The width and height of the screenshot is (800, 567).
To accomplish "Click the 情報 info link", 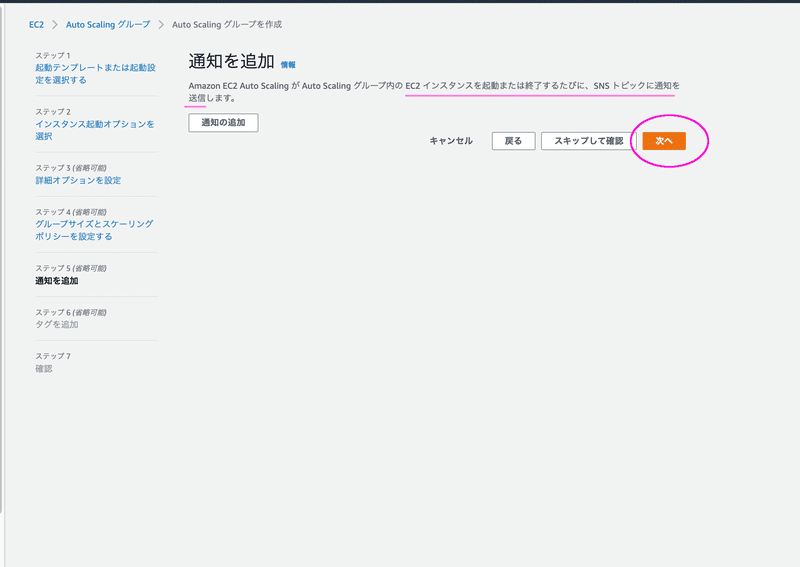I will point(288,65).
